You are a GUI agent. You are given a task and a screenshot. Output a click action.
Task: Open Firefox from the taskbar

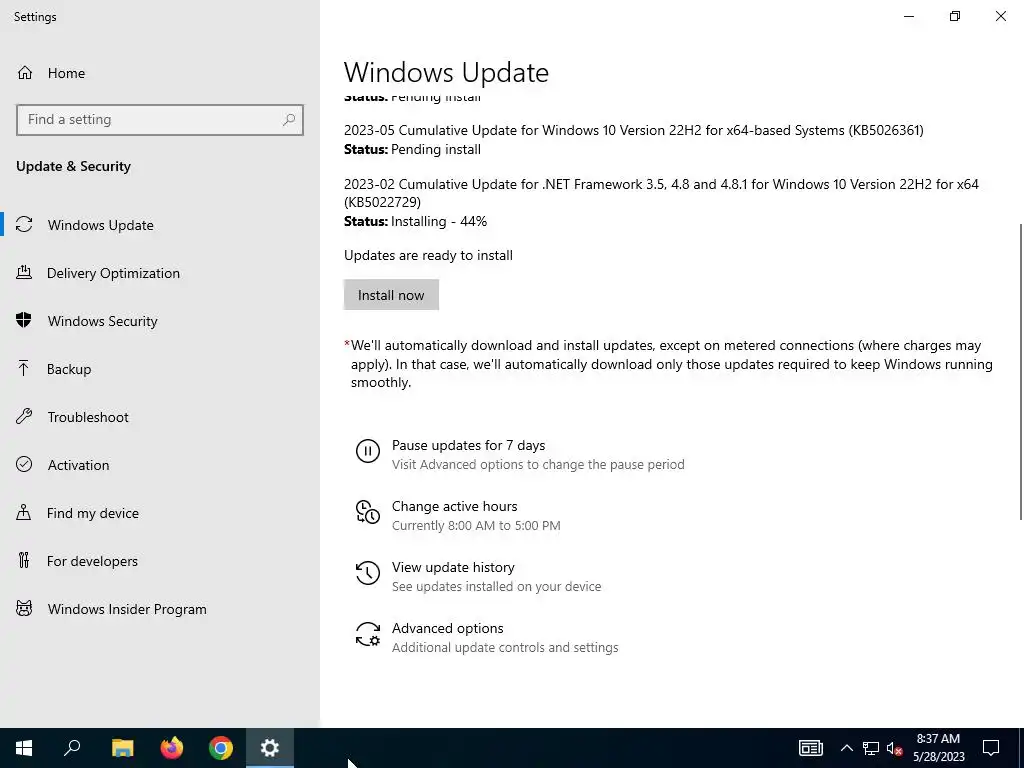click(x=172, y=748)
